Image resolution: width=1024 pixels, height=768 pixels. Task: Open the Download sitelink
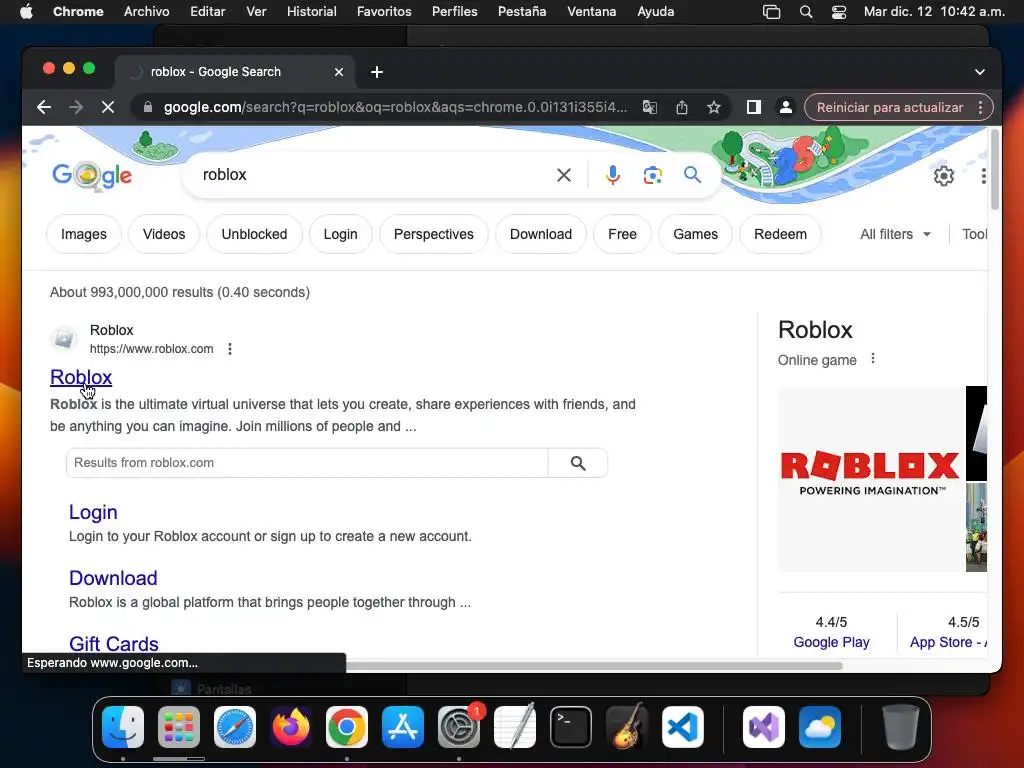tap(113, 578)
